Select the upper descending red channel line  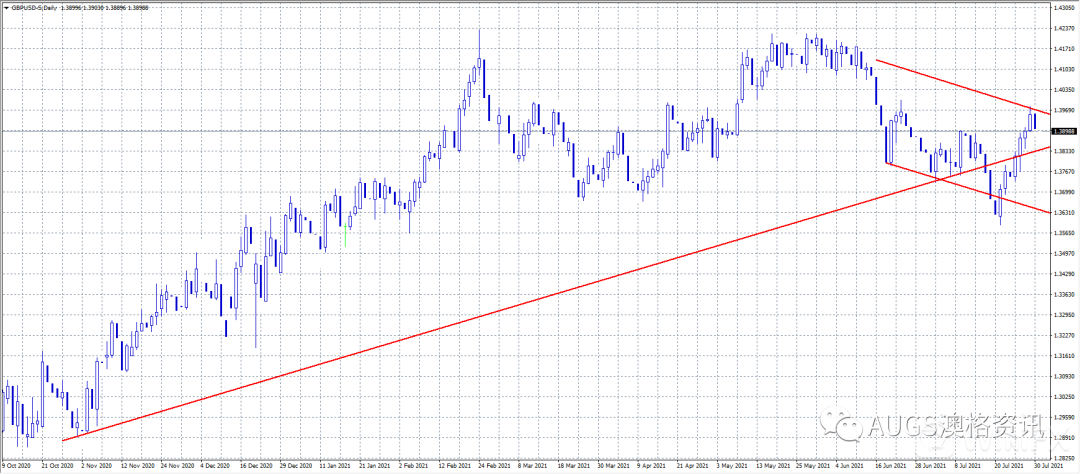tap(950, 84)
